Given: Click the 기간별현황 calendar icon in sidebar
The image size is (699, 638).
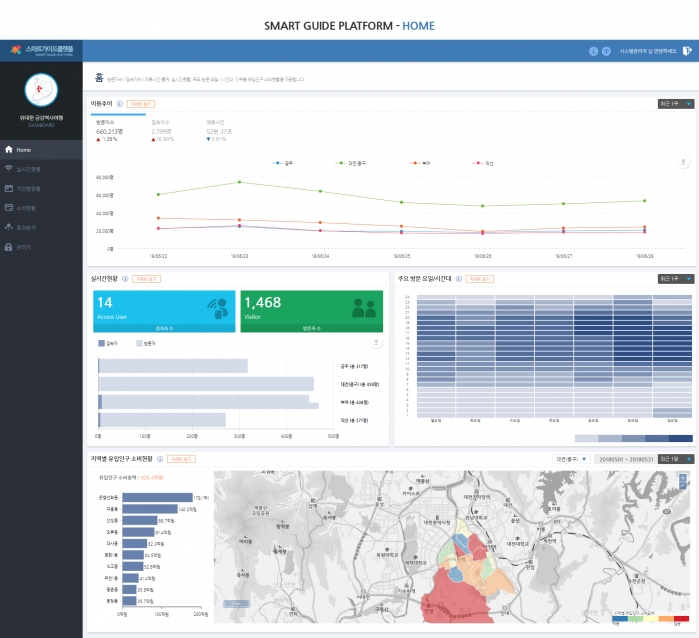Looking at the screenshot, I should [x=9, y=188].
